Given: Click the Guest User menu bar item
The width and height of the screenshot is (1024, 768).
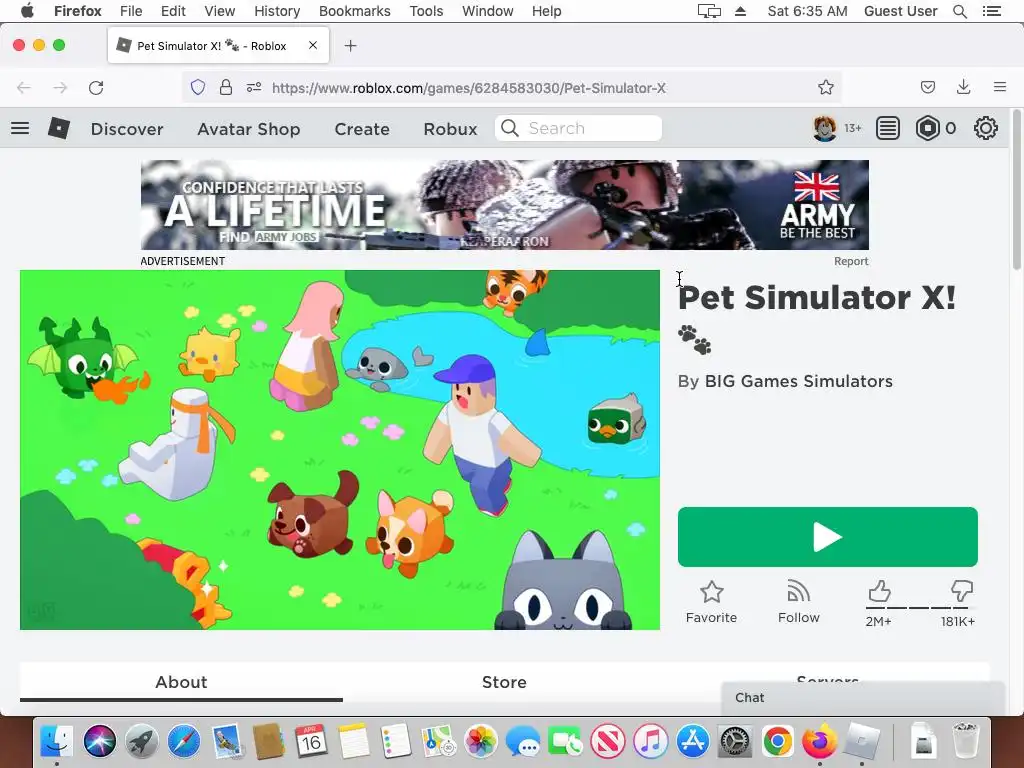Looking at the screenshot, I should tap(900, 11).
